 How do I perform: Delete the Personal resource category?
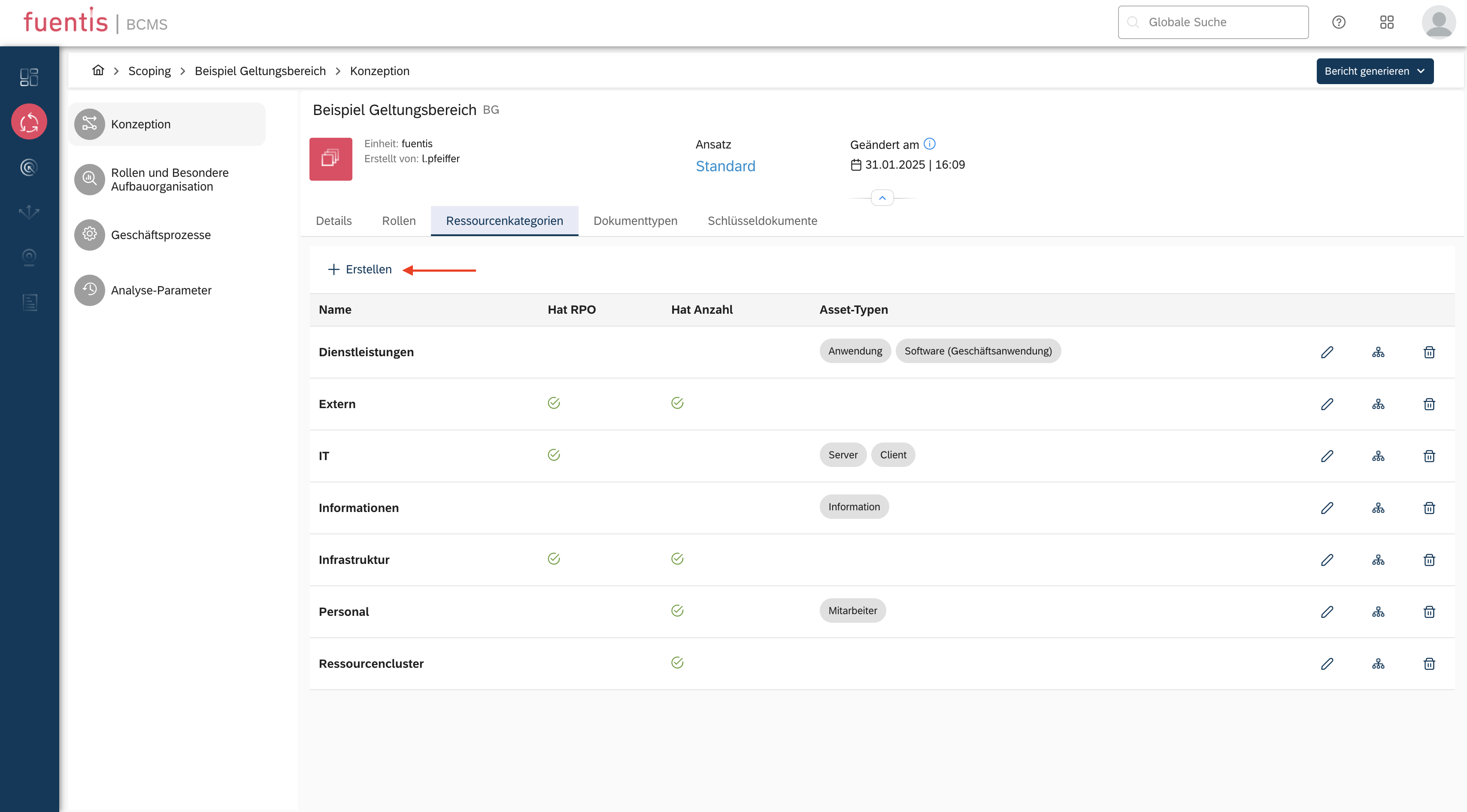click(x=1429, y=612)
